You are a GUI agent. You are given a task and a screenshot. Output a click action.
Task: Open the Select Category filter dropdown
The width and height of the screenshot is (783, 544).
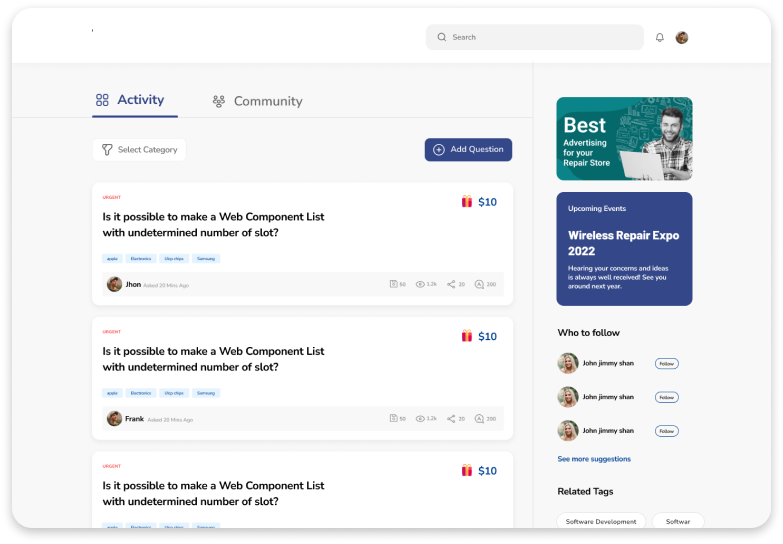[139, 150]
